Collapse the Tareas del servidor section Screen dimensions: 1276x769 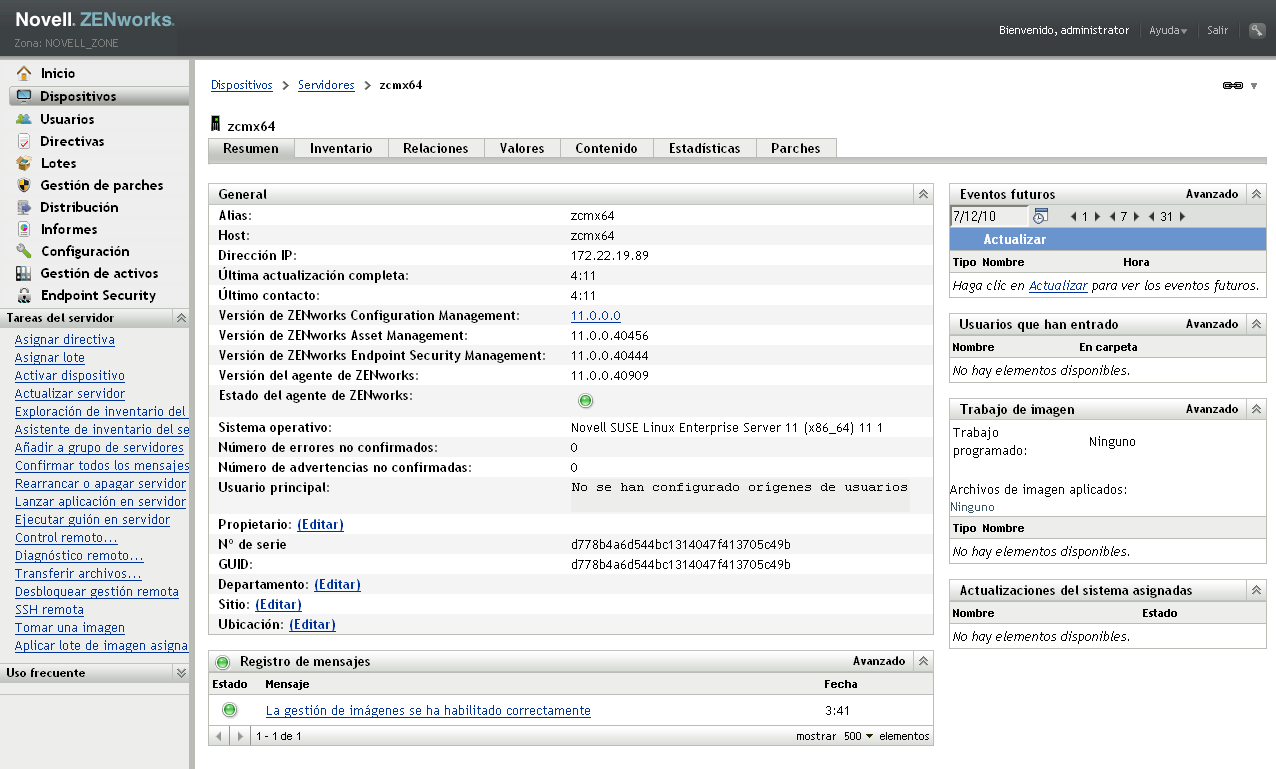click(x=181, y=318)
